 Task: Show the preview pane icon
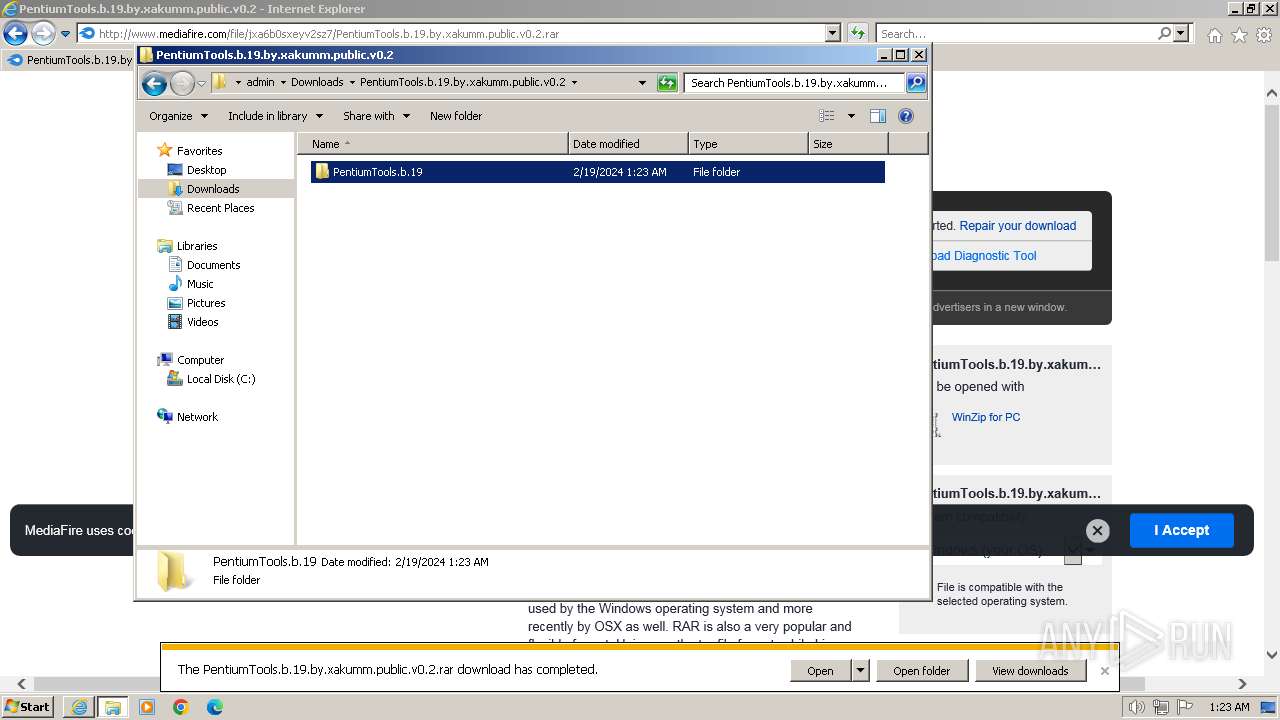(878, 116)
